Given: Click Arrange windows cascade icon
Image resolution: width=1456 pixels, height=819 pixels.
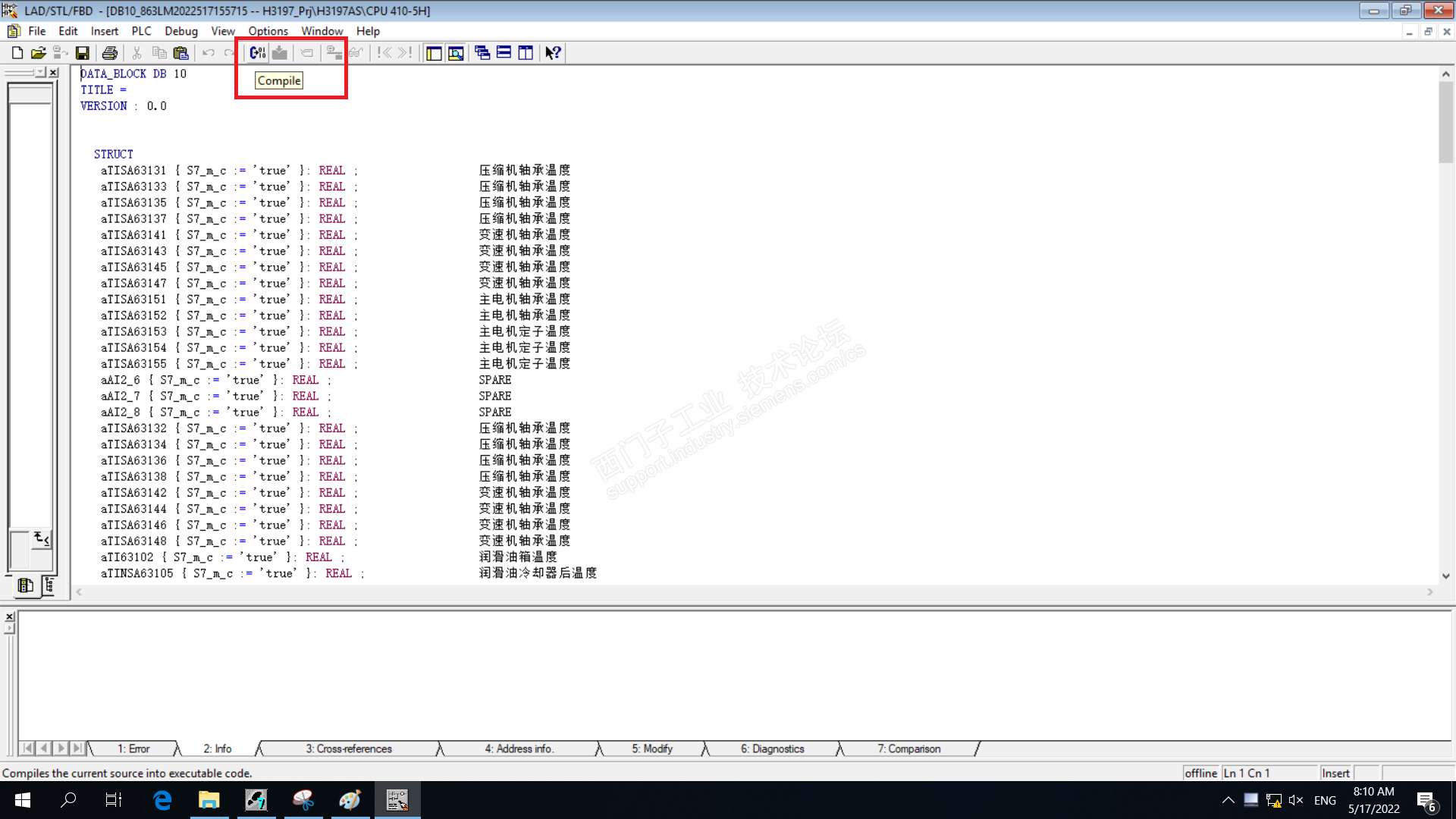Looking at the screenshot, I should pos(482,53).
